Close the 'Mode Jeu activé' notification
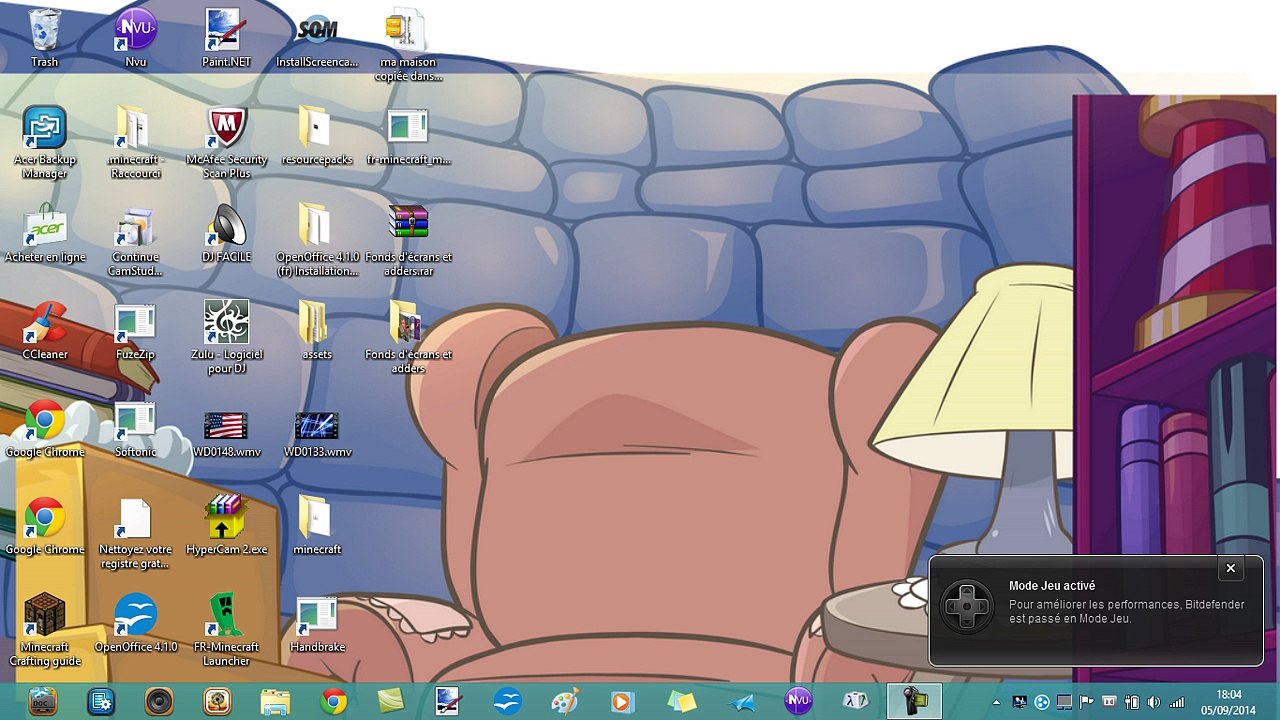Screen dimensions: 1280x720 pyautogui.click(x=1231, y=568)
